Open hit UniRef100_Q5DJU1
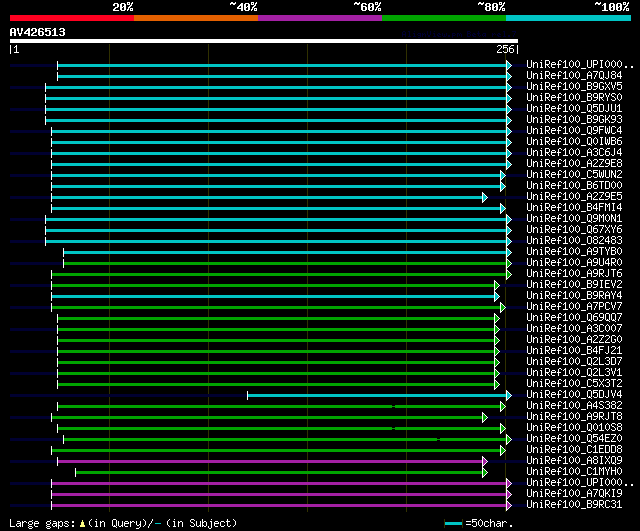The image size is (640, 531). pos(574,109)
